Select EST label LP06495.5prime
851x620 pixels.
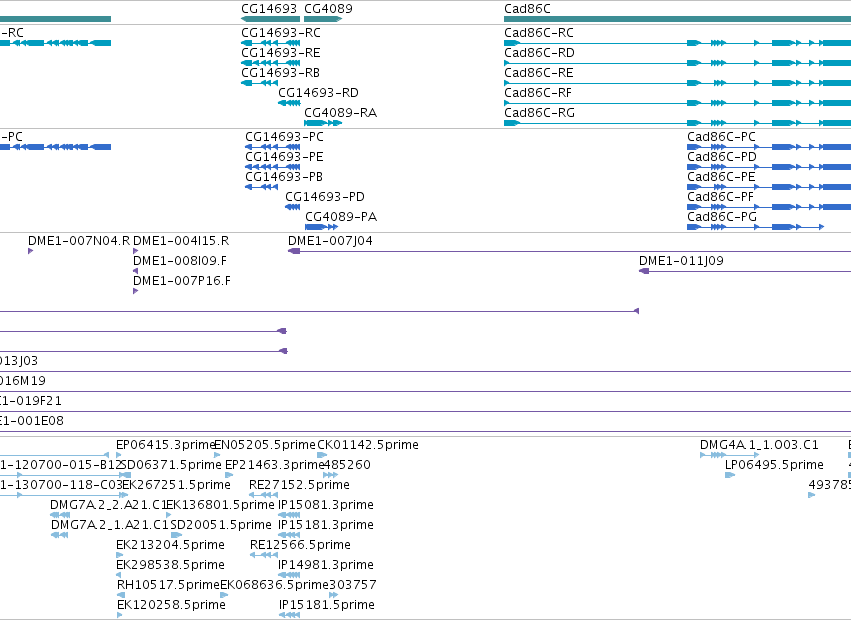pos(774,465)
